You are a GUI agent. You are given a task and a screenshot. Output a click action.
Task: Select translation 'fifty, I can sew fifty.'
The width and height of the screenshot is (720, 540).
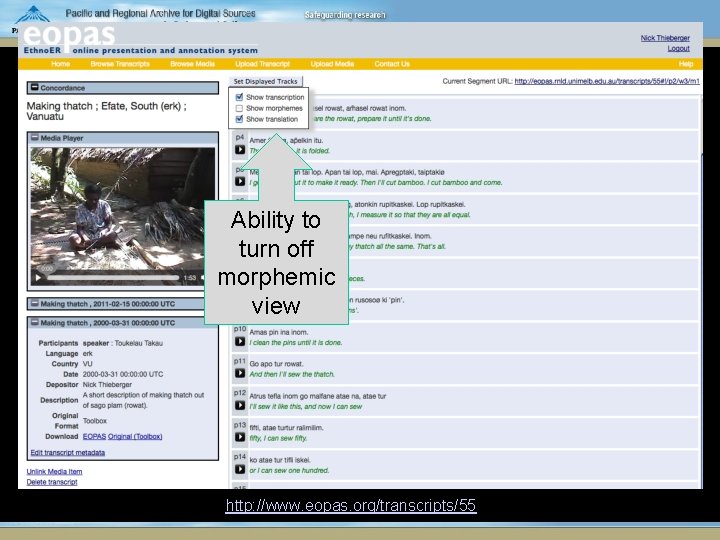[278, 438]
